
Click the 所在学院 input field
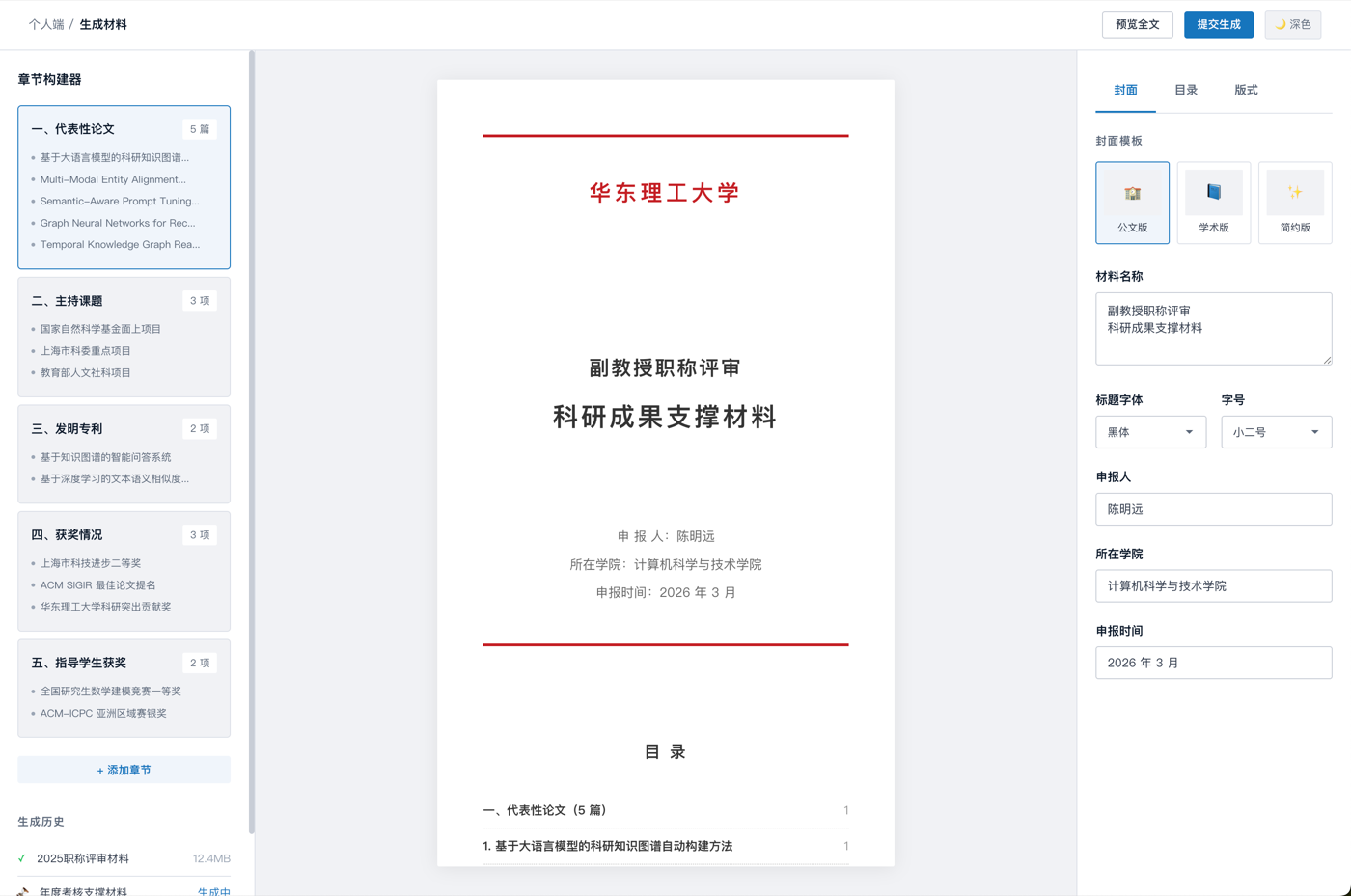point(1213,586)
